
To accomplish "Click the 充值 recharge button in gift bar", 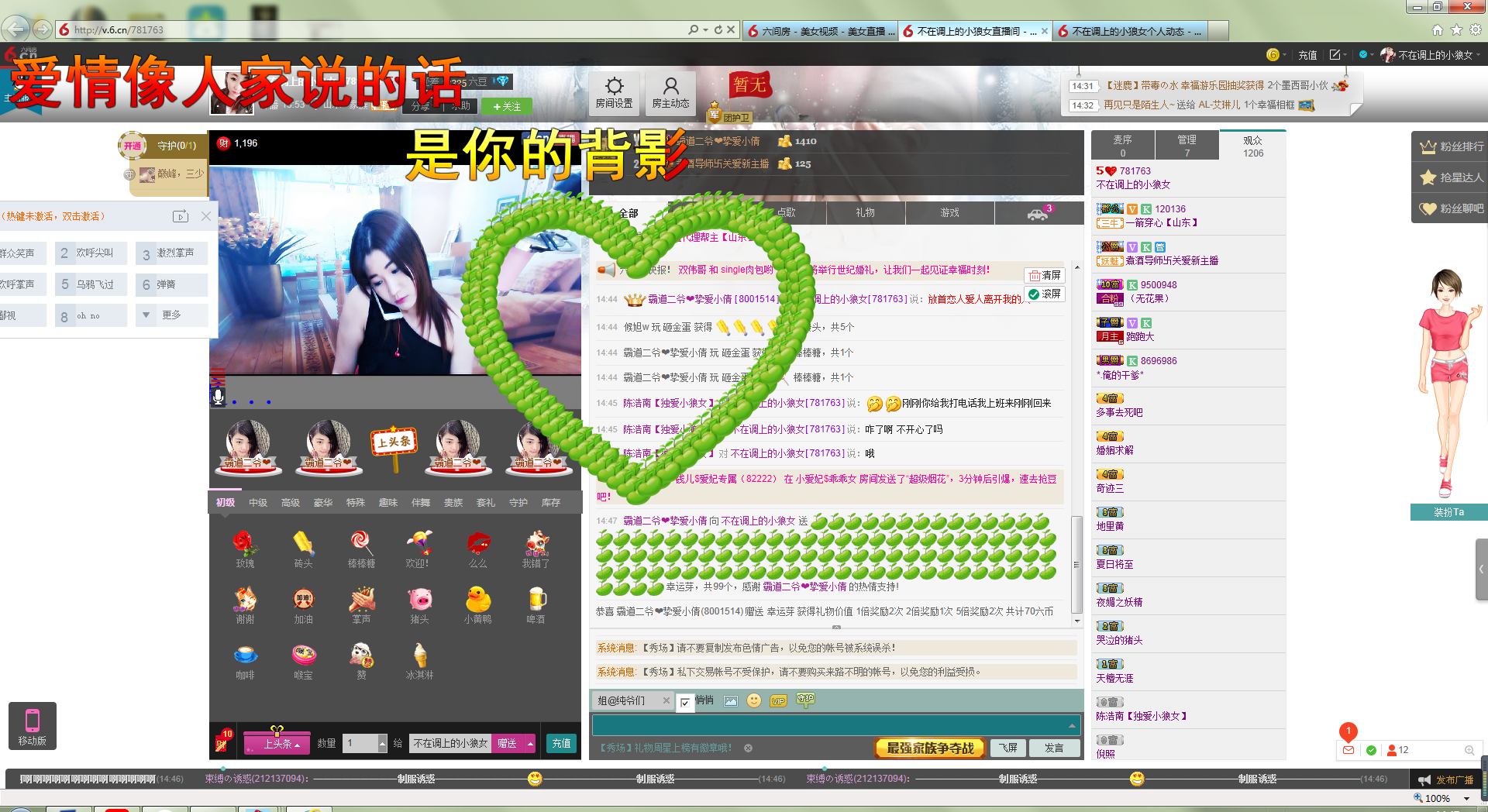I will [561, 744].
